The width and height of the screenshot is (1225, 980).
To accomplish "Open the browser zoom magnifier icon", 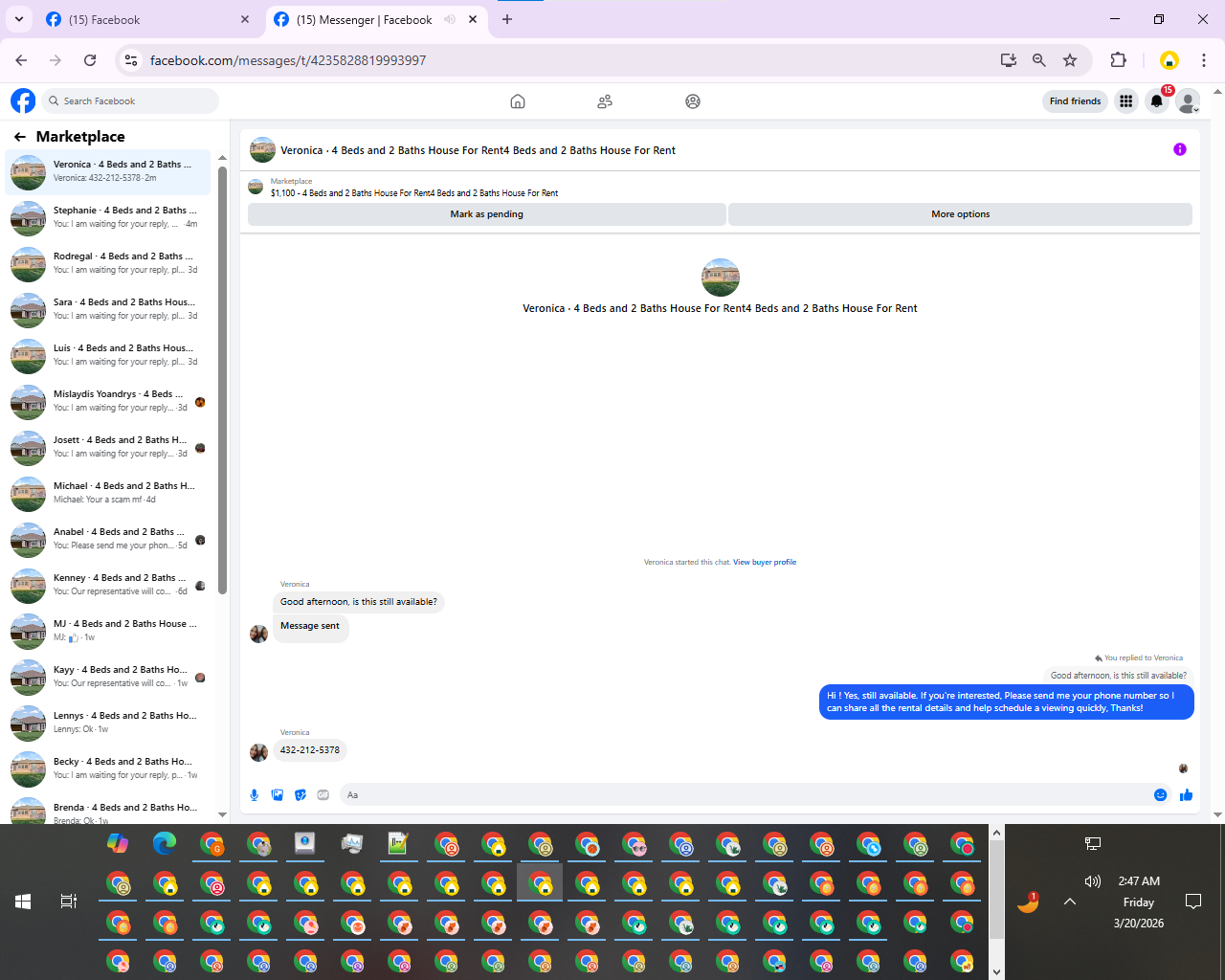I will pos(1039,60).
